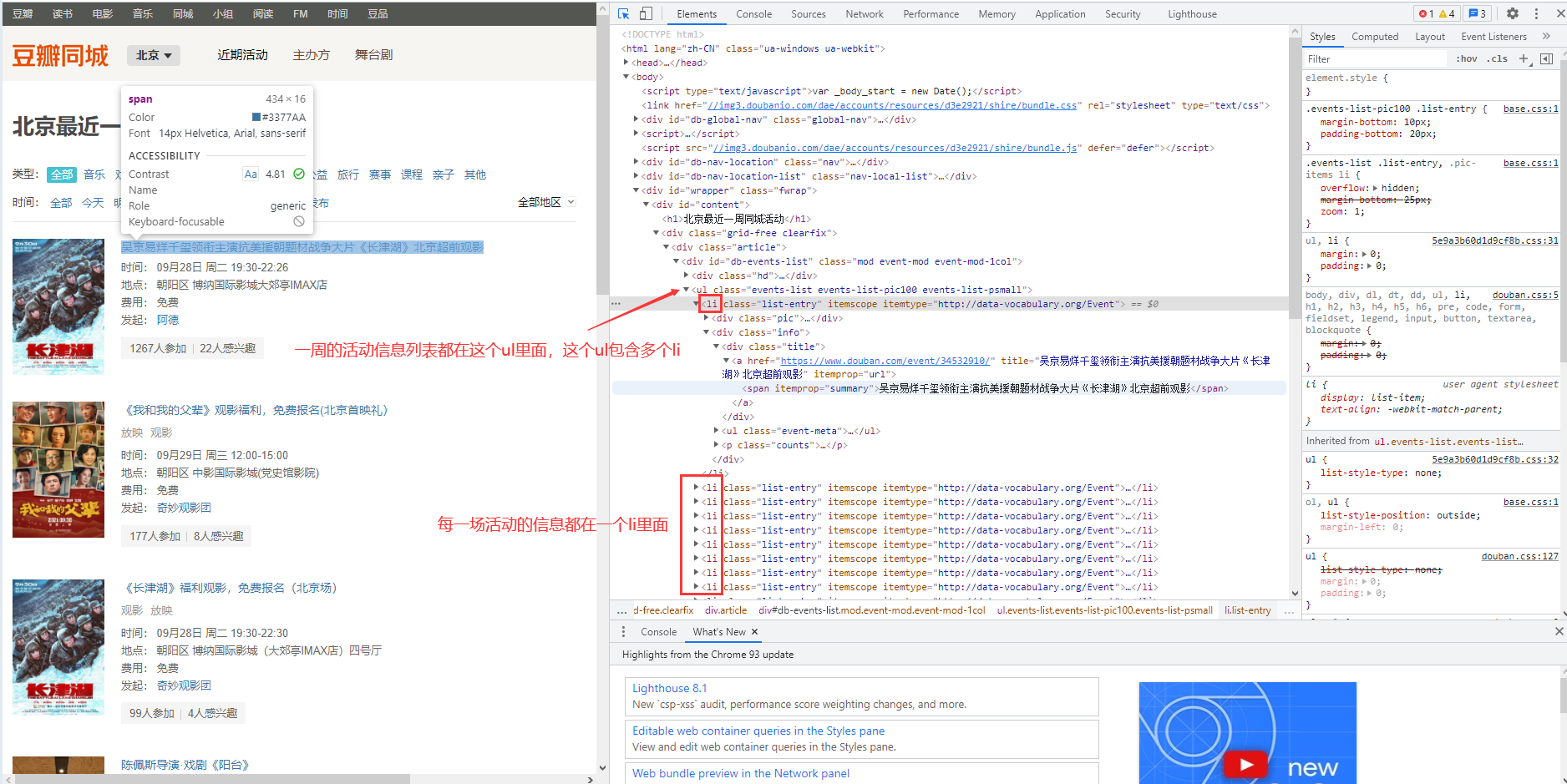Open the Network tab
Screen dimensions: 1567x784
(864, 14)
